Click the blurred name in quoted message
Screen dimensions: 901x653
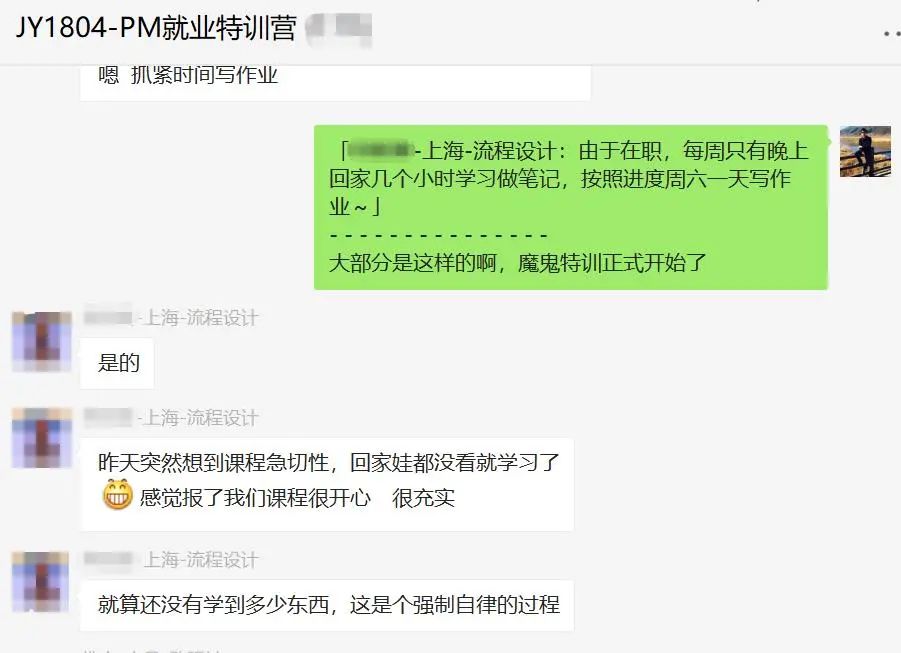pos(380,151)
